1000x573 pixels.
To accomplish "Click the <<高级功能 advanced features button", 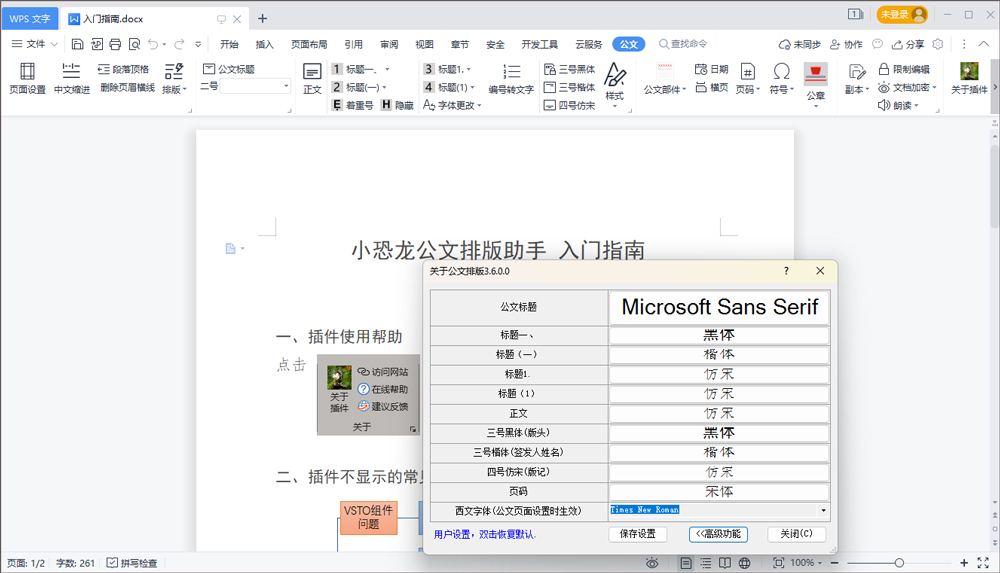I will click(x=718, y=534).
